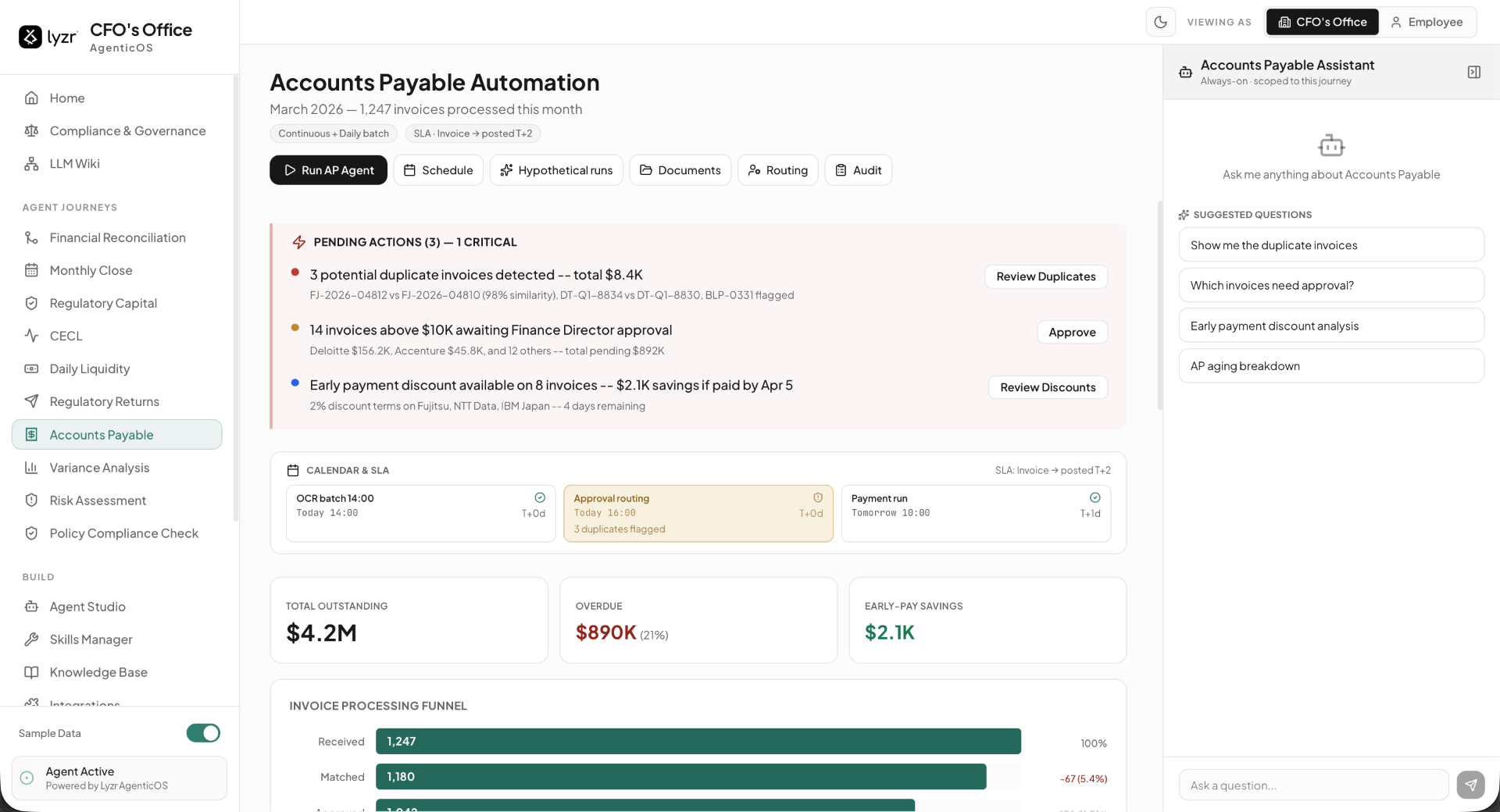Click the Received 1,247 funnel bar
The image size is (1500, 812).
(698, 741)
